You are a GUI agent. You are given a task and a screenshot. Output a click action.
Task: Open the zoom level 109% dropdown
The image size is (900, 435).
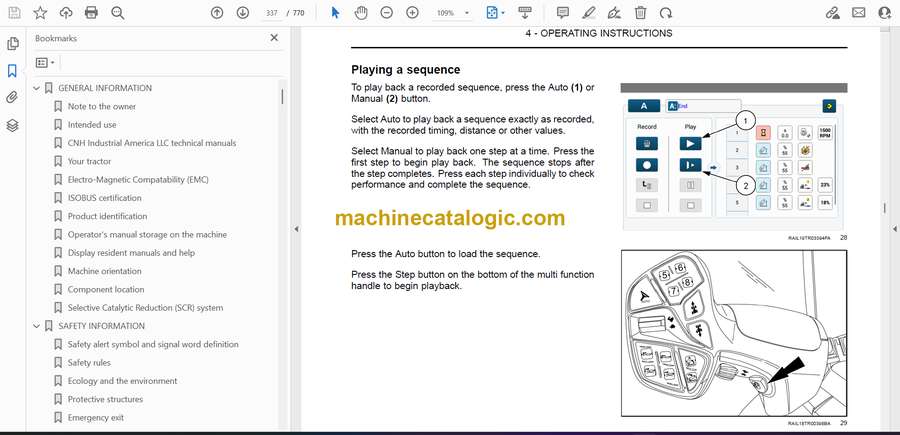click(451, 13)
